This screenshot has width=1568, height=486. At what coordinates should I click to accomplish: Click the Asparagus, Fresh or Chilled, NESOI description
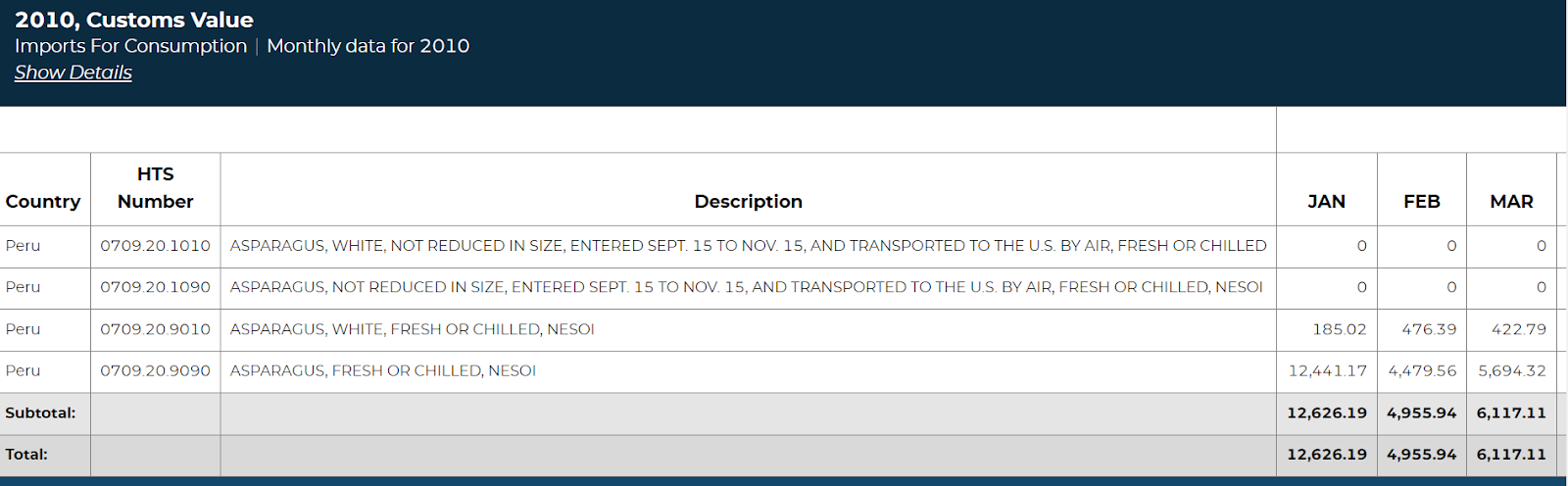click(382, 371)
